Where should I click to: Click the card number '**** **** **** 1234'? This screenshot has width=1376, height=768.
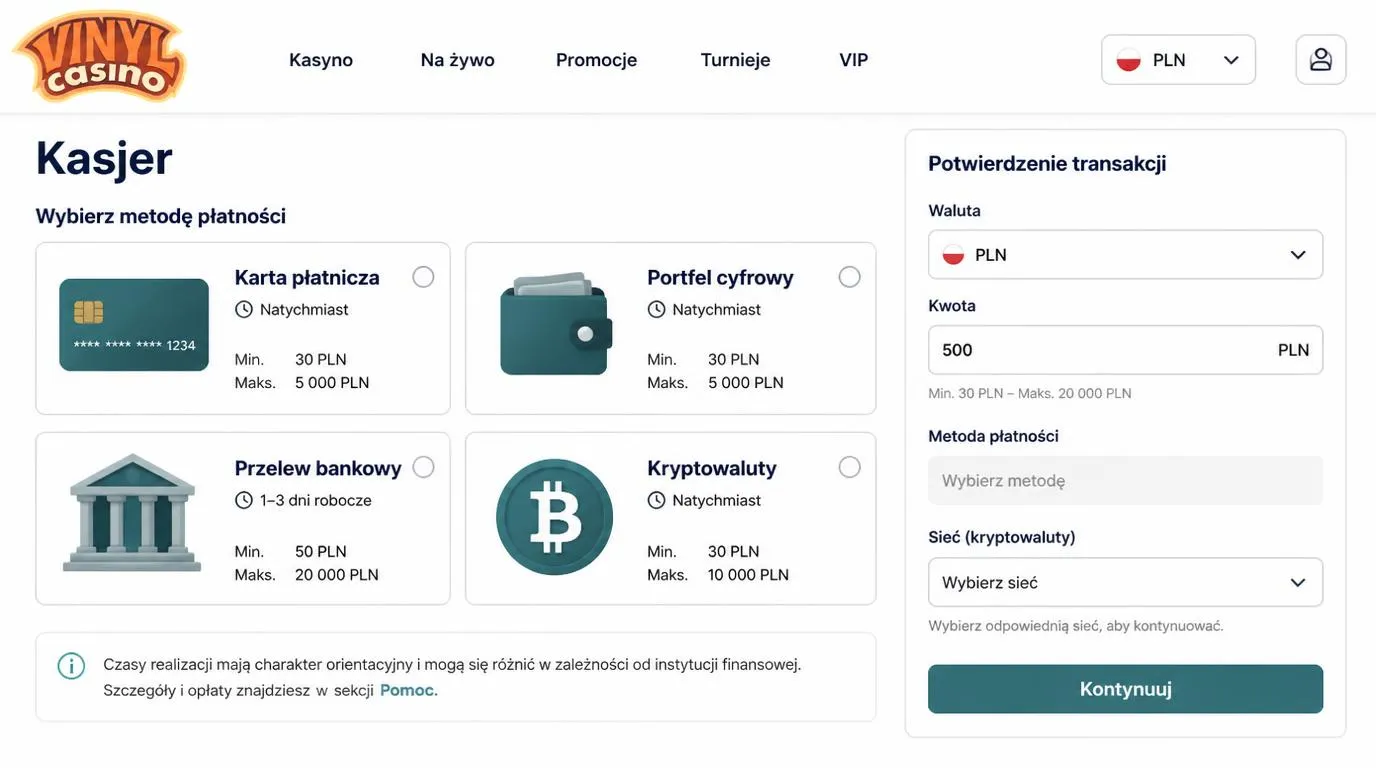coord(134,346)
